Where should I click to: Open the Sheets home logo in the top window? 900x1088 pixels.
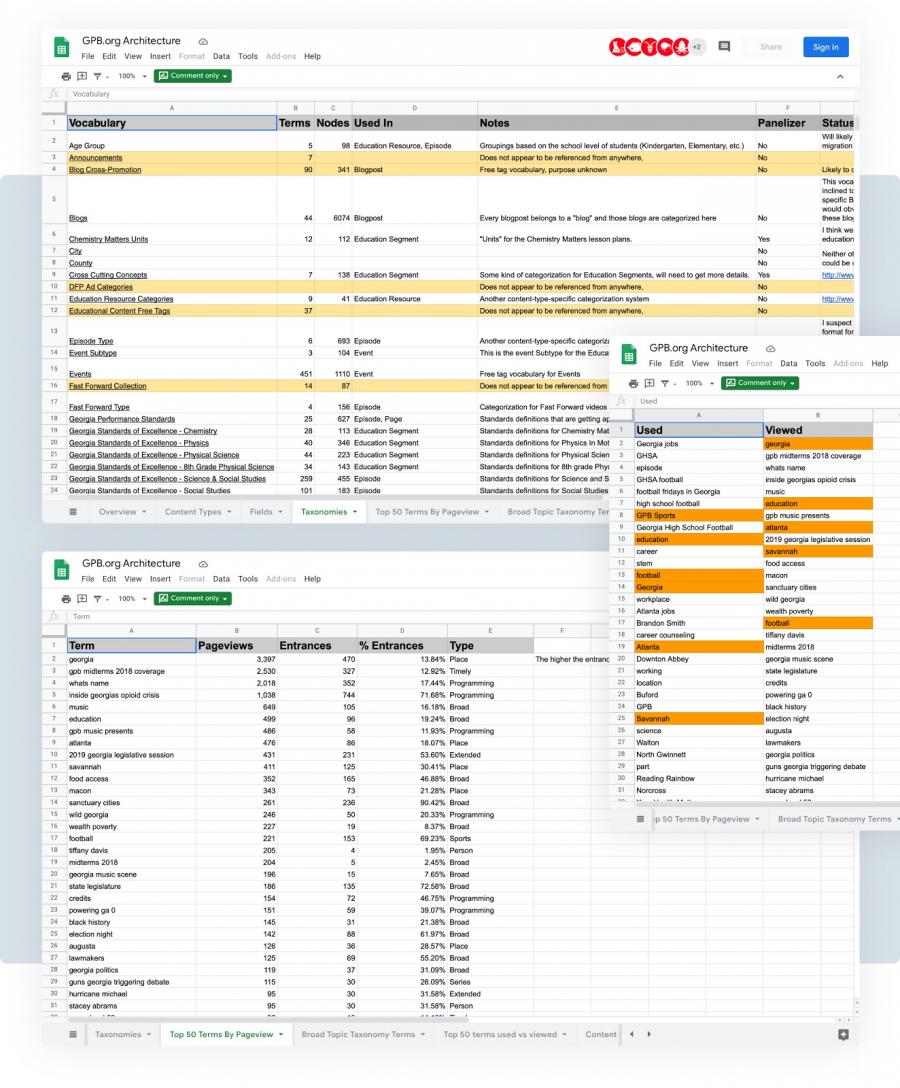click(x=62, y=47)
